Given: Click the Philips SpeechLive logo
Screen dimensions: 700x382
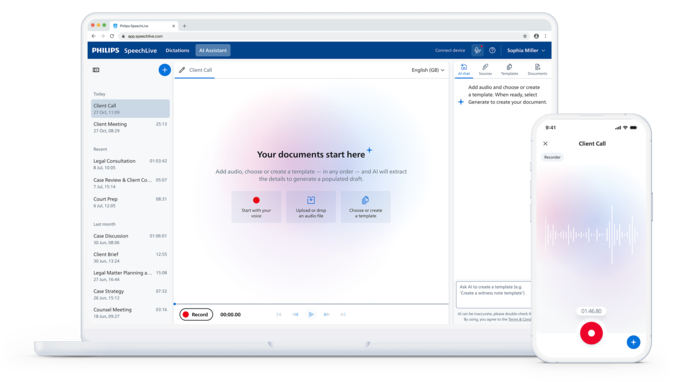Looking at the screenshot, I should pos(124,50).
